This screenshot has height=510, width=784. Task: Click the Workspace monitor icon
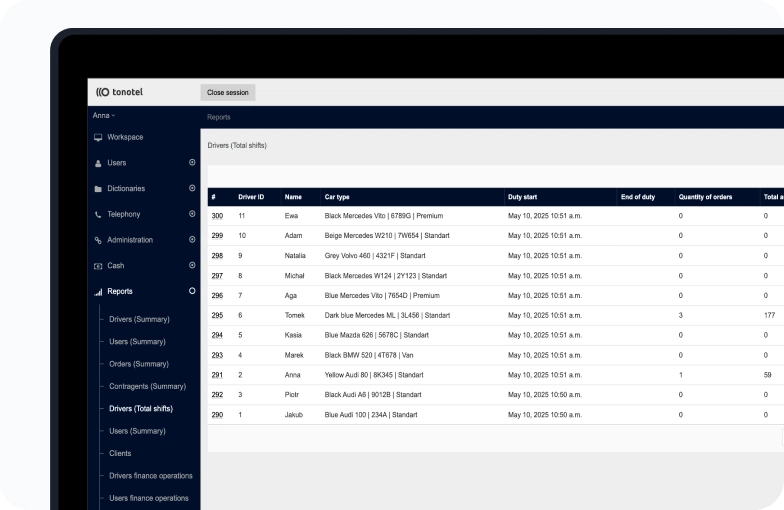point(98,137)
